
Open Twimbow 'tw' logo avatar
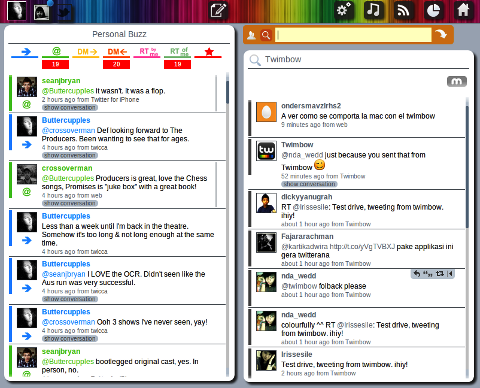[x=266, y=151]
